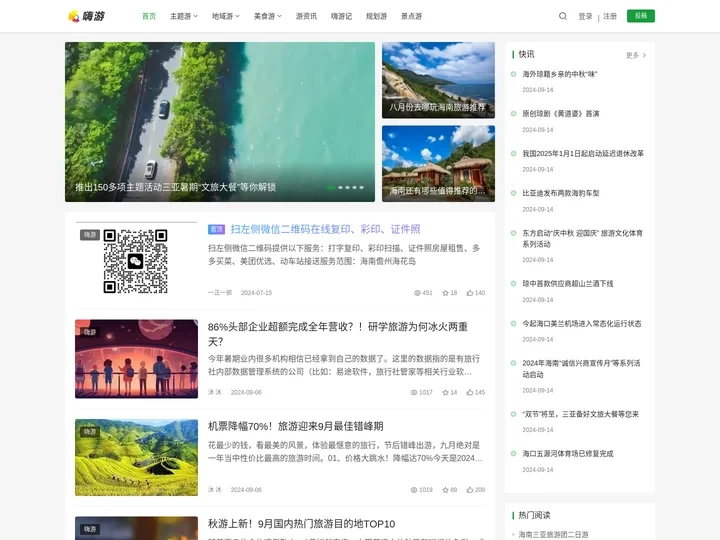Click author name 一正一邪
Screen dimensions: 720x540
(219, 293)
